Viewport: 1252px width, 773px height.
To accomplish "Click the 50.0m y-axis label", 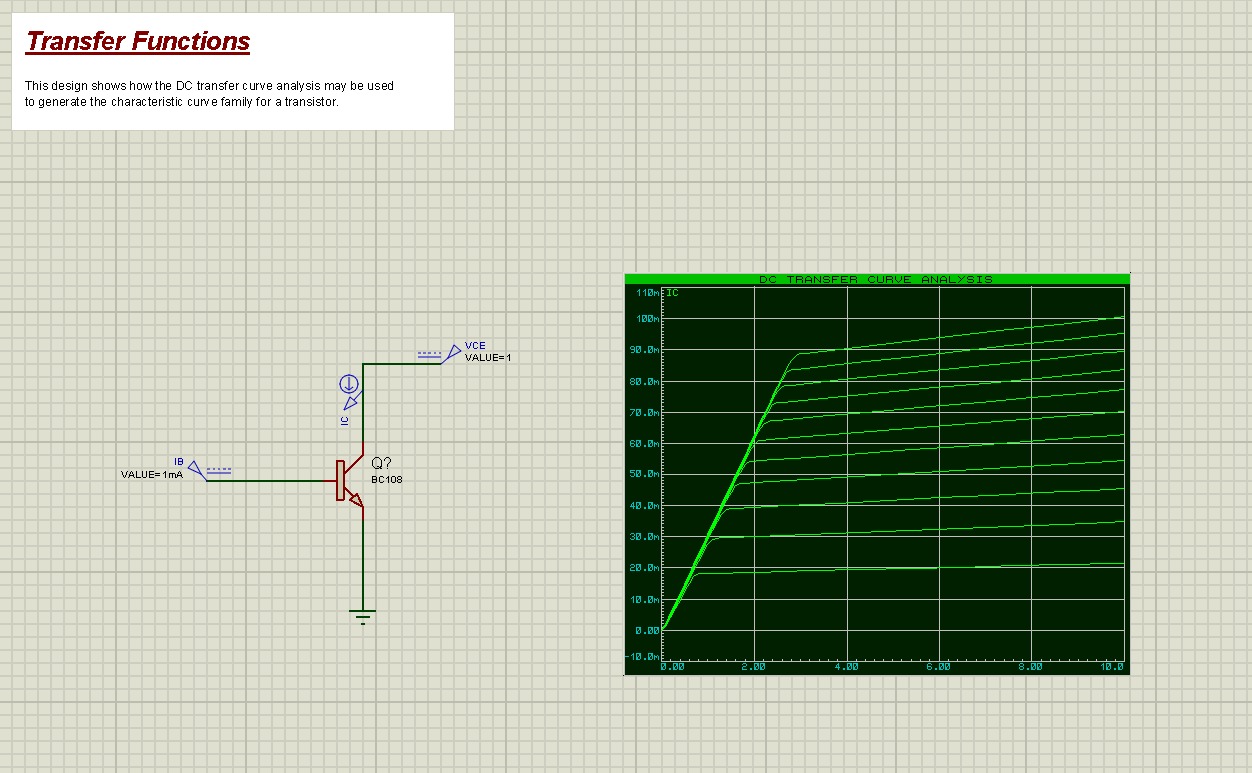I will pos(644,474).
